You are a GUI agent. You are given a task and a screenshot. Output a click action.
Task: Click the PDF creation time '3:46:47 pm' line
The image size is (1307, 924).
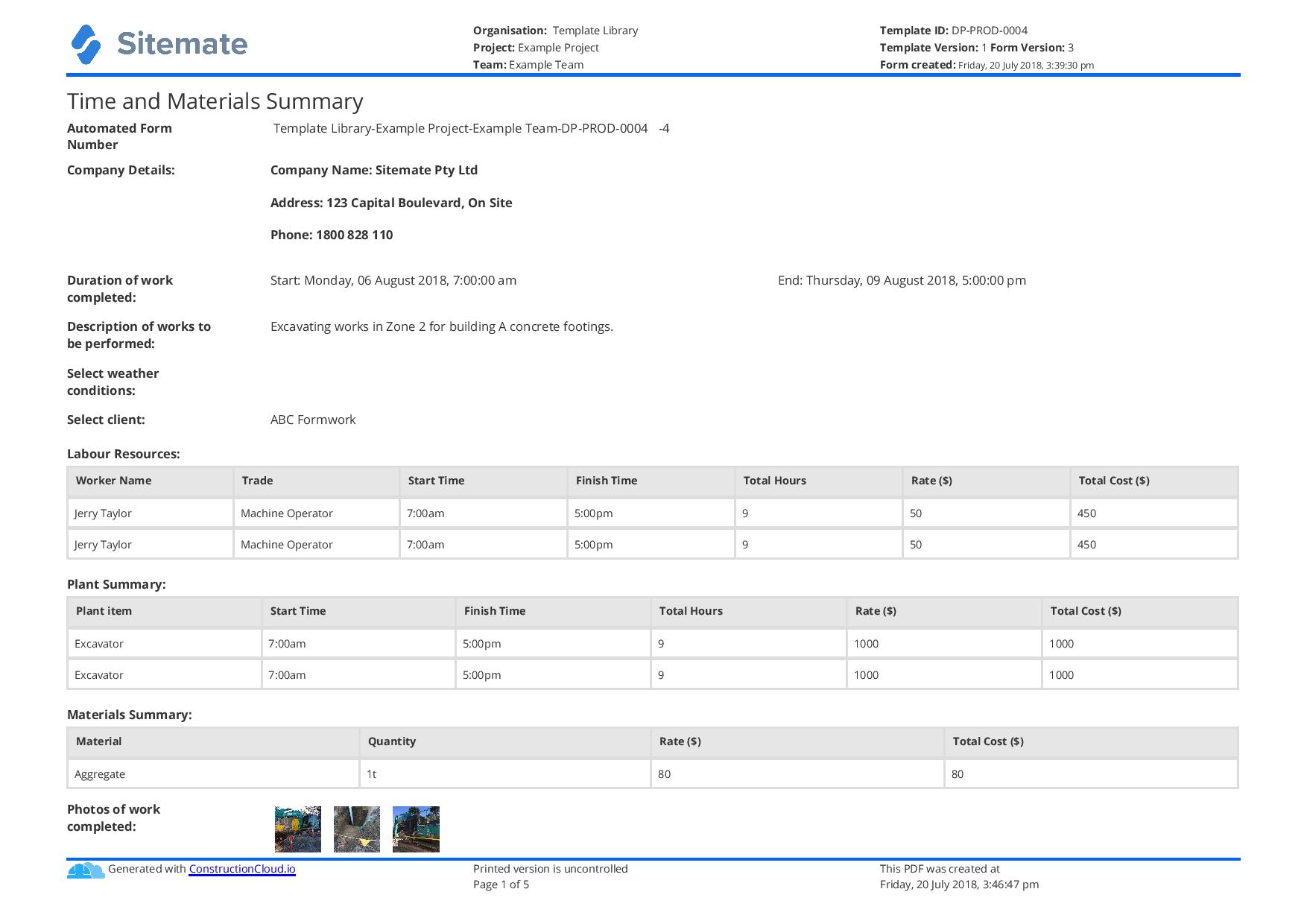pos(959,885)
